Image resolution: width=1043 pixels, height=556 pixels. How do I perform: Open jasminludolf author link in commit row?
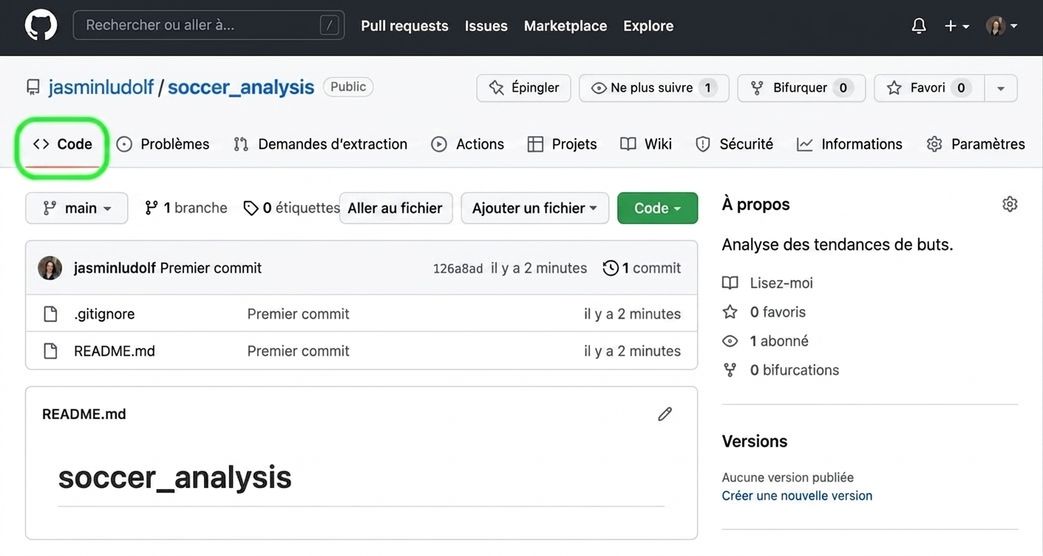[115, 268]
